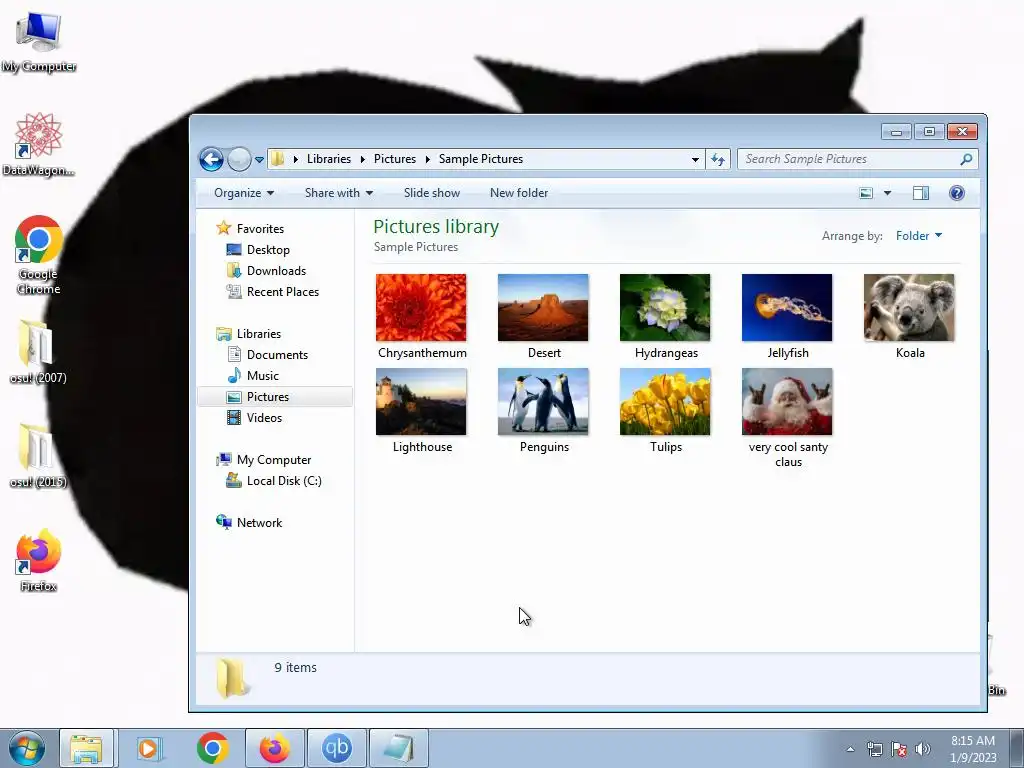Go back with the blue Back arrow
This screenshot has height=768, width=1024.
coord(212,159)
